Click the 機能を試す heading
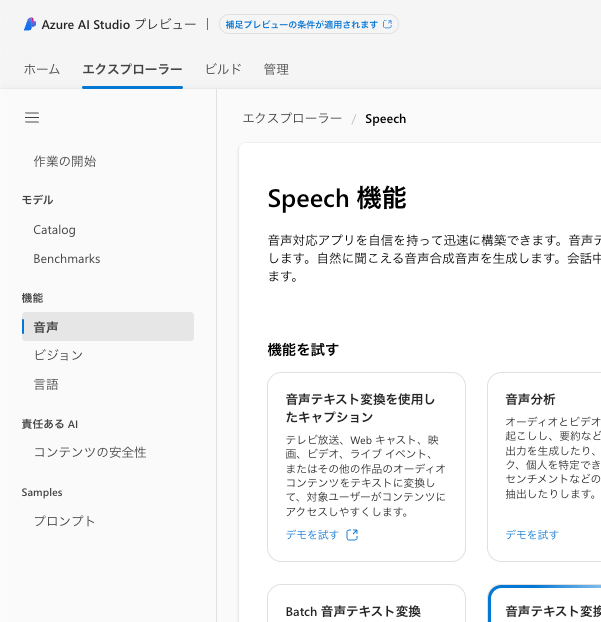 pyautogui.click(x=303, y=349)
